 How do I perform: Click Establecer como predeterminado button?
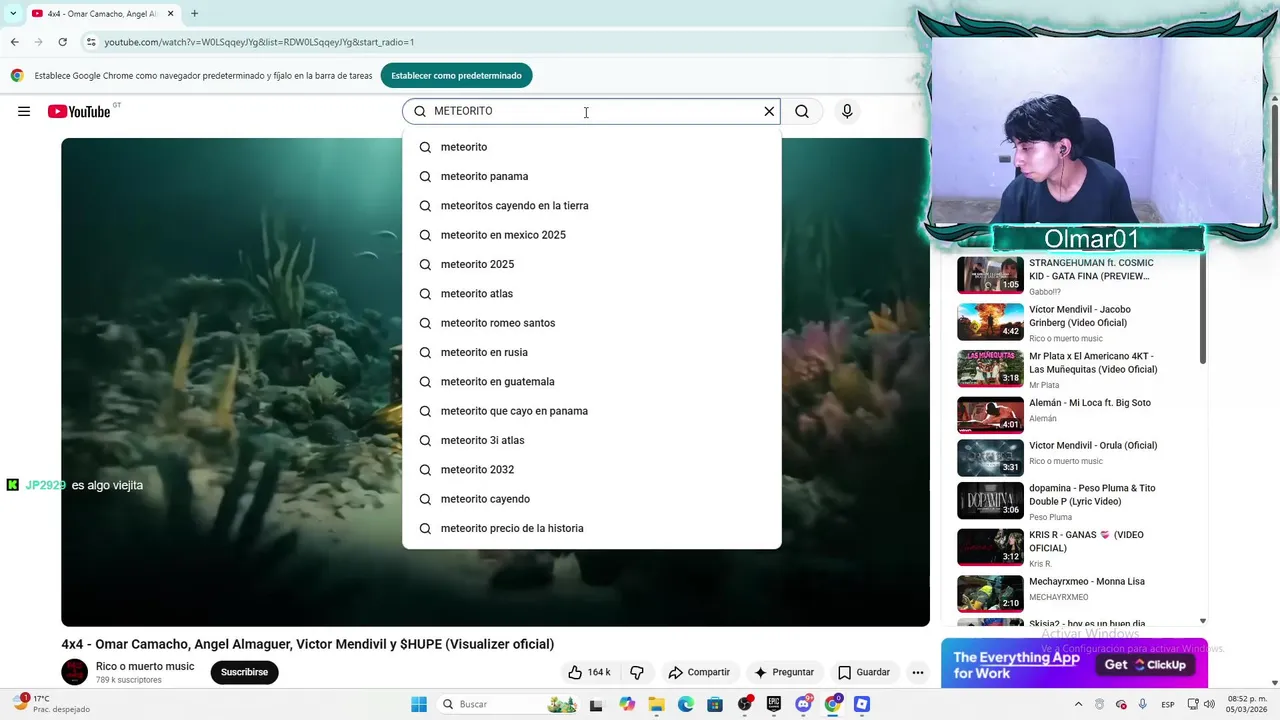click(456, 75)
